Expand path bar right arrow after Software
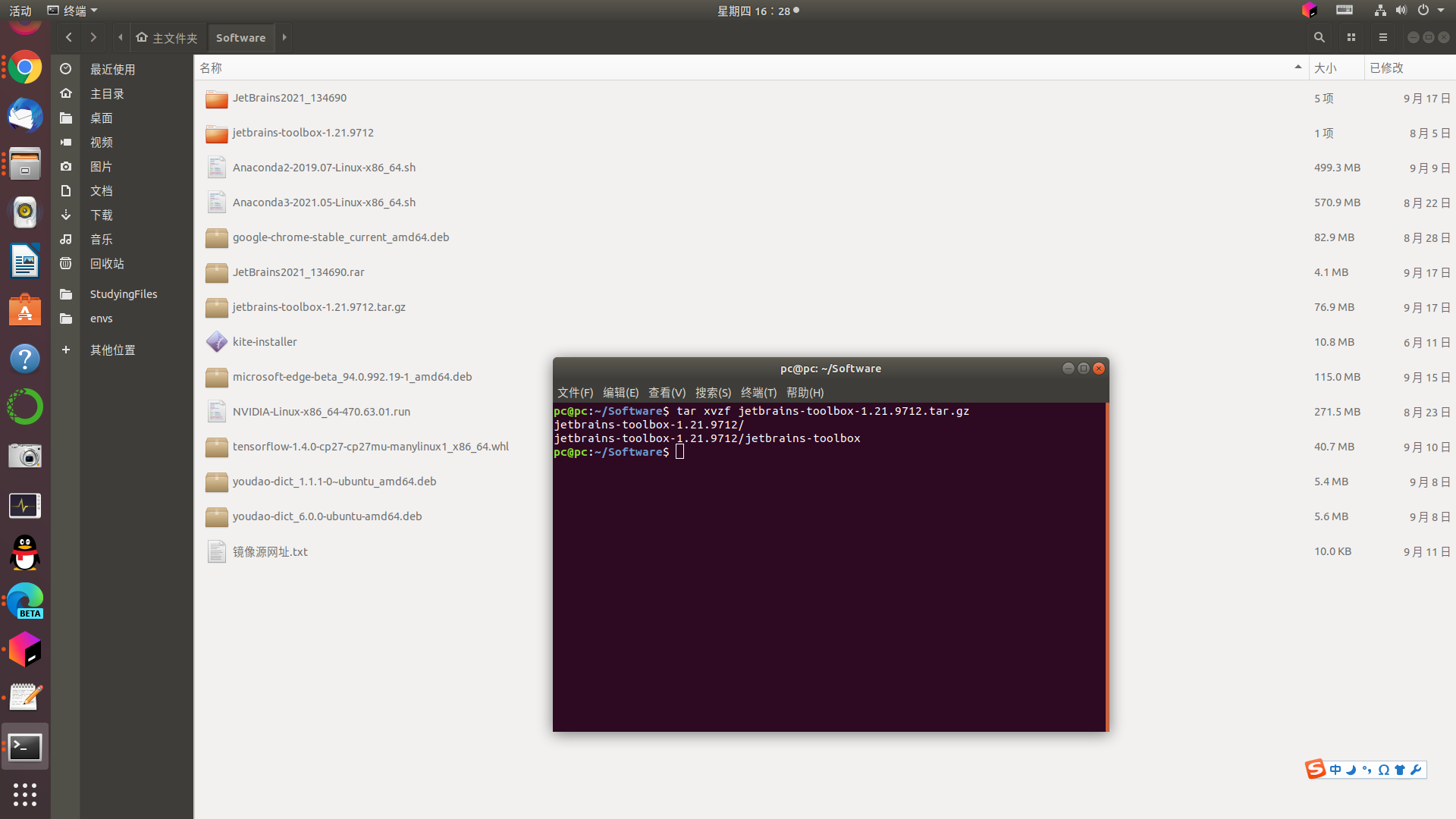The width and height of the screenshot is (1456, 819). (x=284, y=37)
